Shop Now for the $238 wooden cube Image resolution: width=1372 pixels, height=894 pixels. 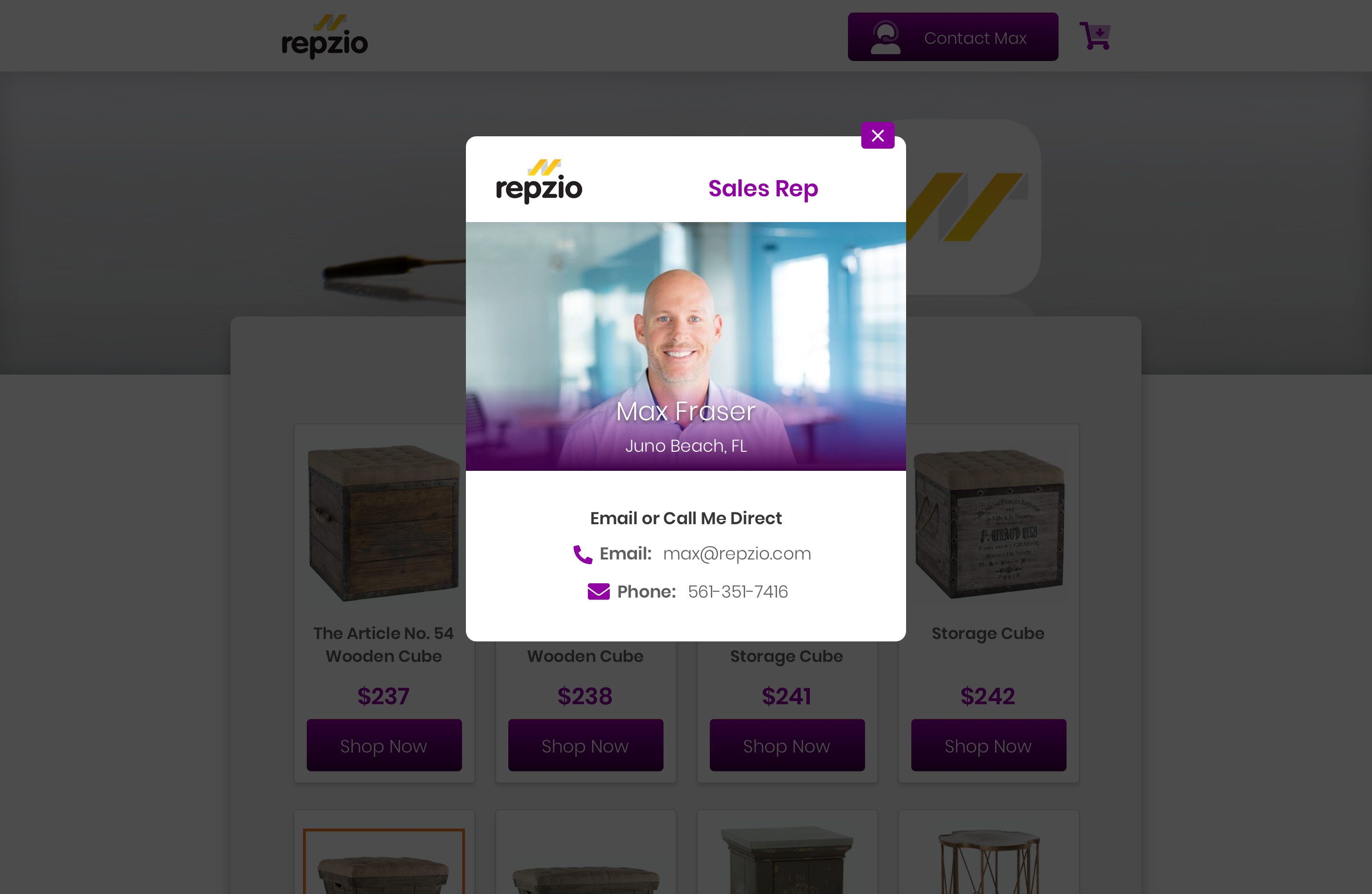coord(585,745)
